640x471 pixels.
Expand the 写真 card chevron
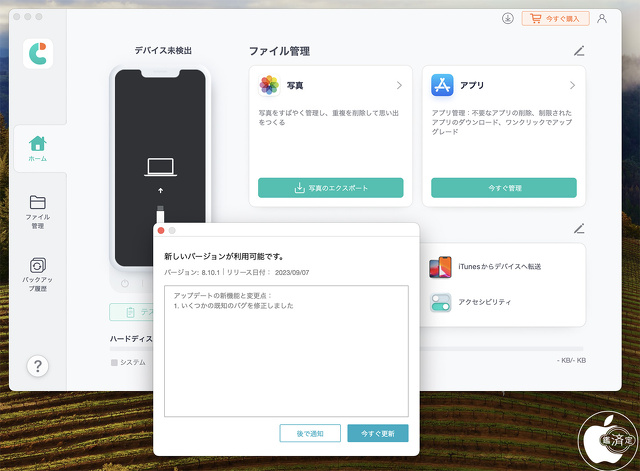tap(399, 85)
